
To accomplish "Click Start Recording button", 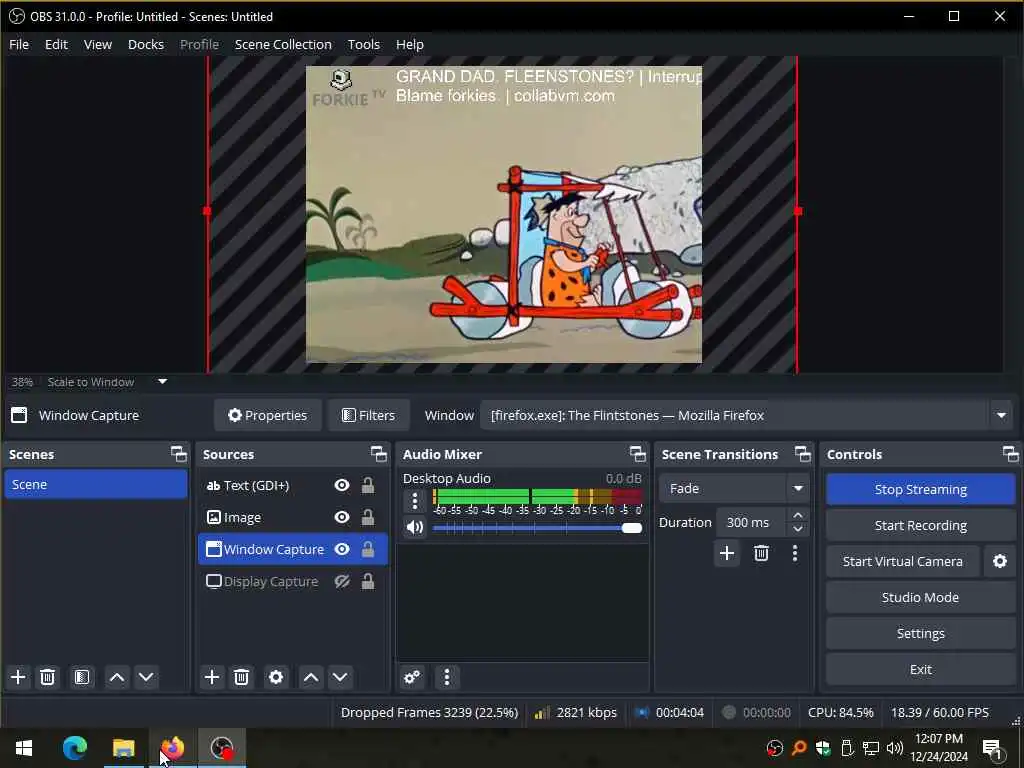I will click(x=920, y=525).
